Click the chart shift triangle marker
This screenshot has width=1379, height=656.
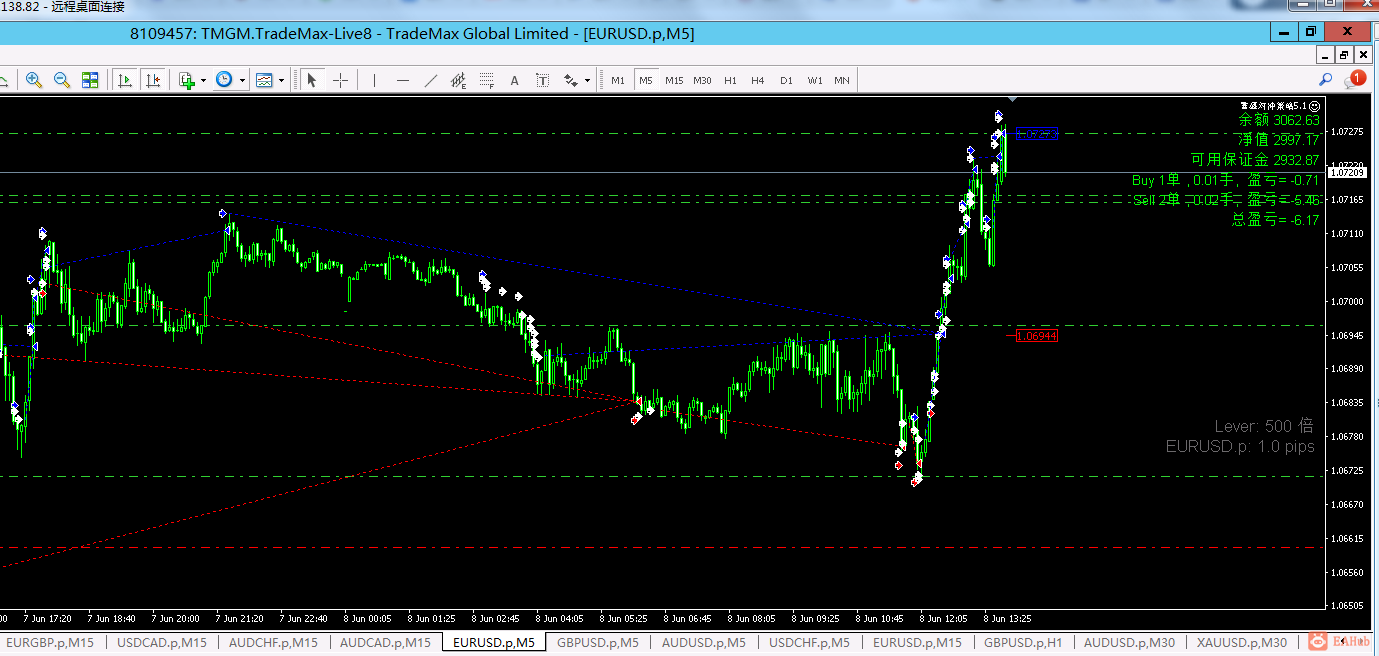coord(1013,99)
